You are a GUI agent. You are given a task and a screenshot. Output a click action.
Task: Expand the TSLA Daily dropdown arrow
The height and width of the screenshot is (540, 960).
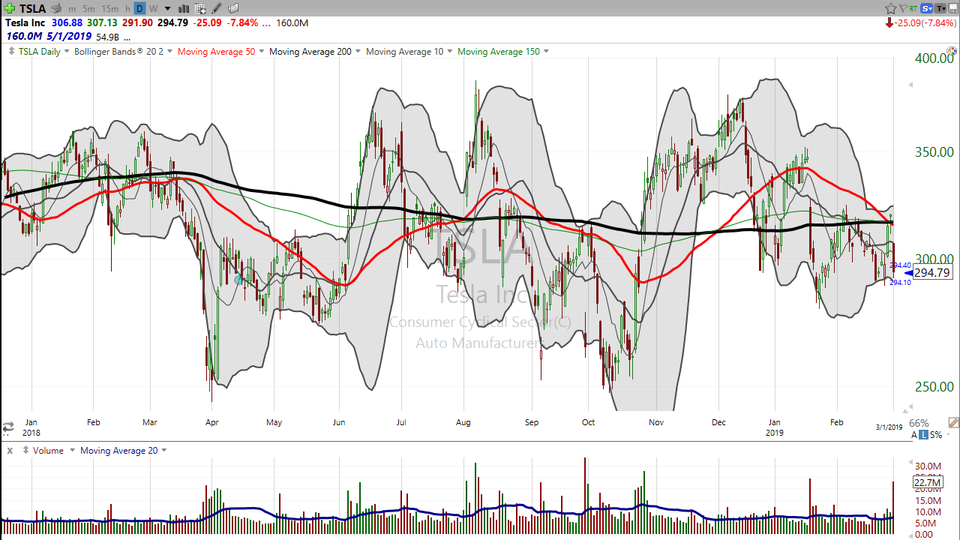[x=67, y=51]
